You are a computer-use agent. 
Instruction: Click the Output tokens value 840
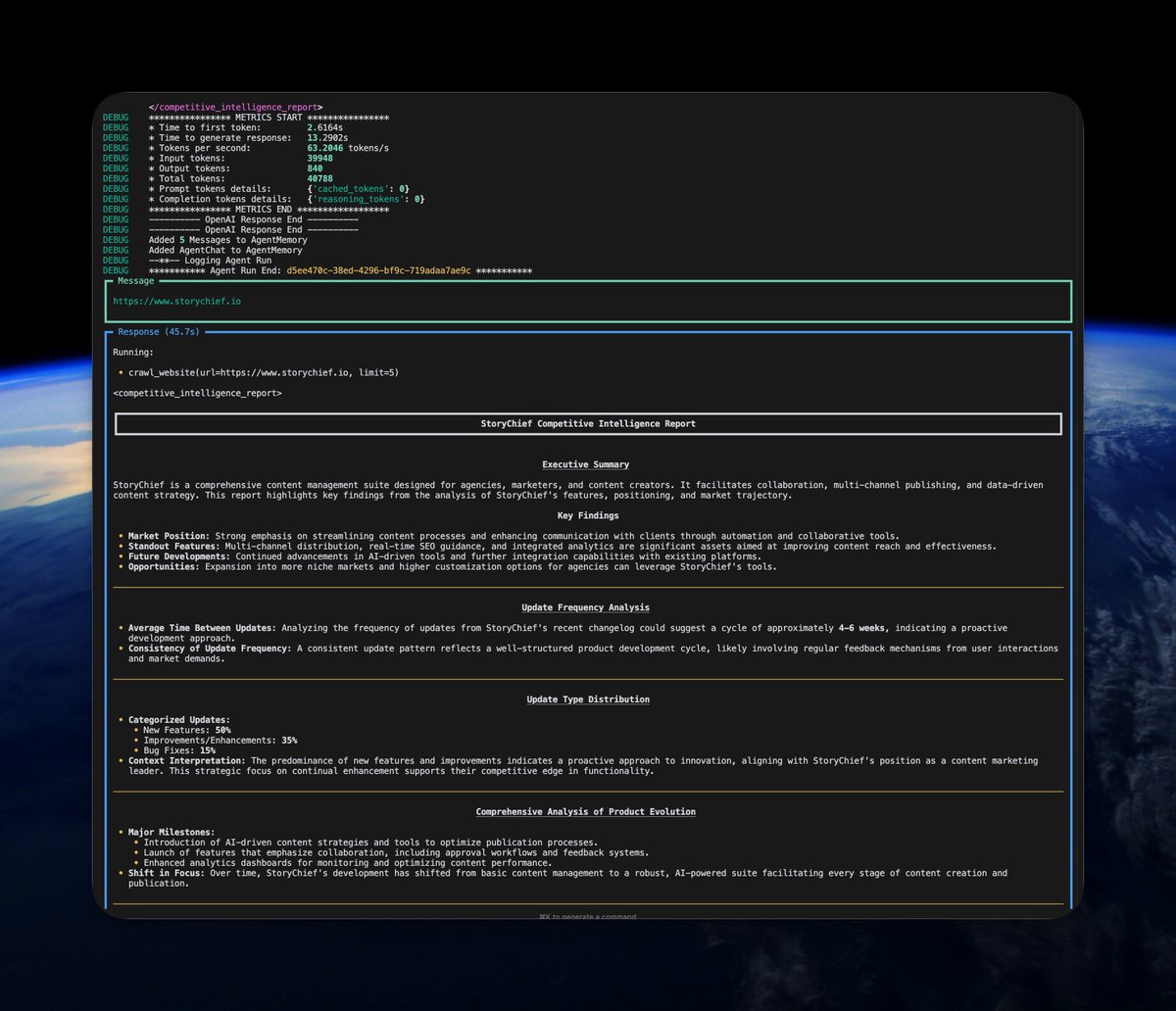[x=315, y=168]
